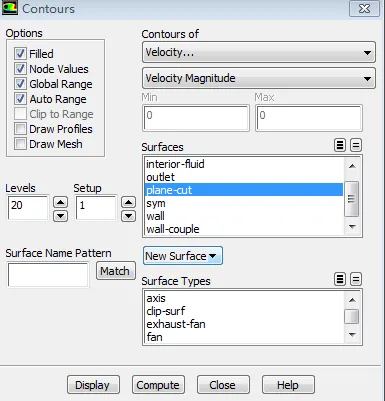
Task: Increase Setup value with up arrow
Action: 128,202
